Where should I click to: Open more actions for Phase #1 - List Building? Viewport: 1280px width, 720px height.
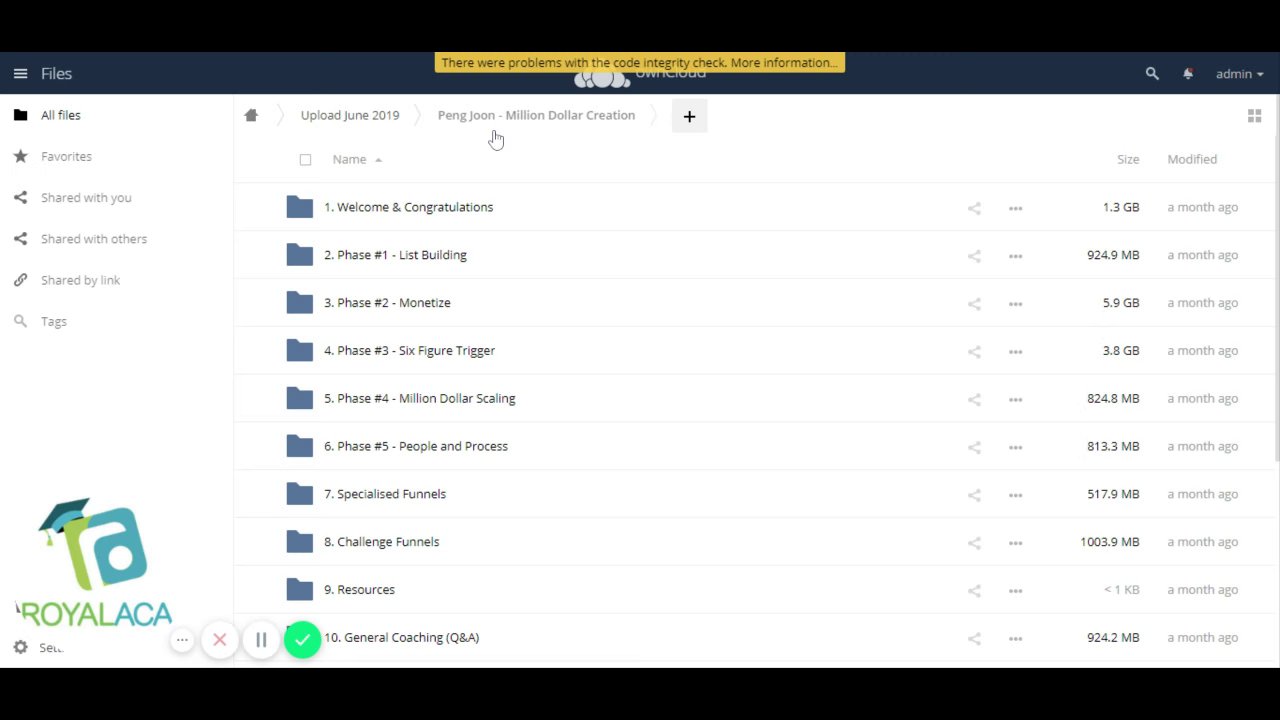coord(1015,256)
